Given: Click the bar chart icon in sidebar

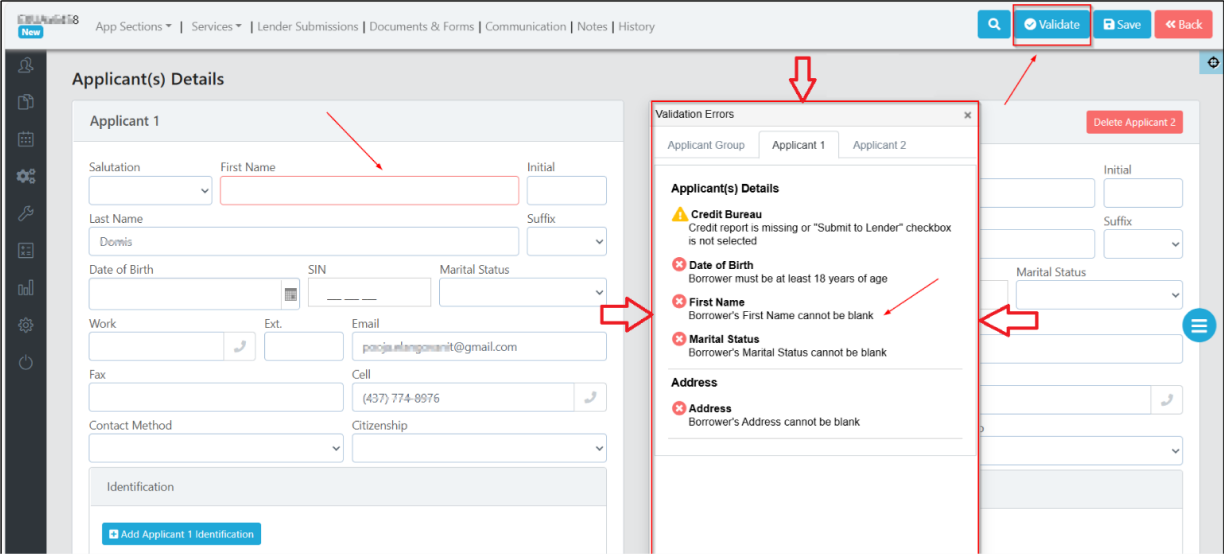Looking at the screenshot, I should click(x=26, y=288).
